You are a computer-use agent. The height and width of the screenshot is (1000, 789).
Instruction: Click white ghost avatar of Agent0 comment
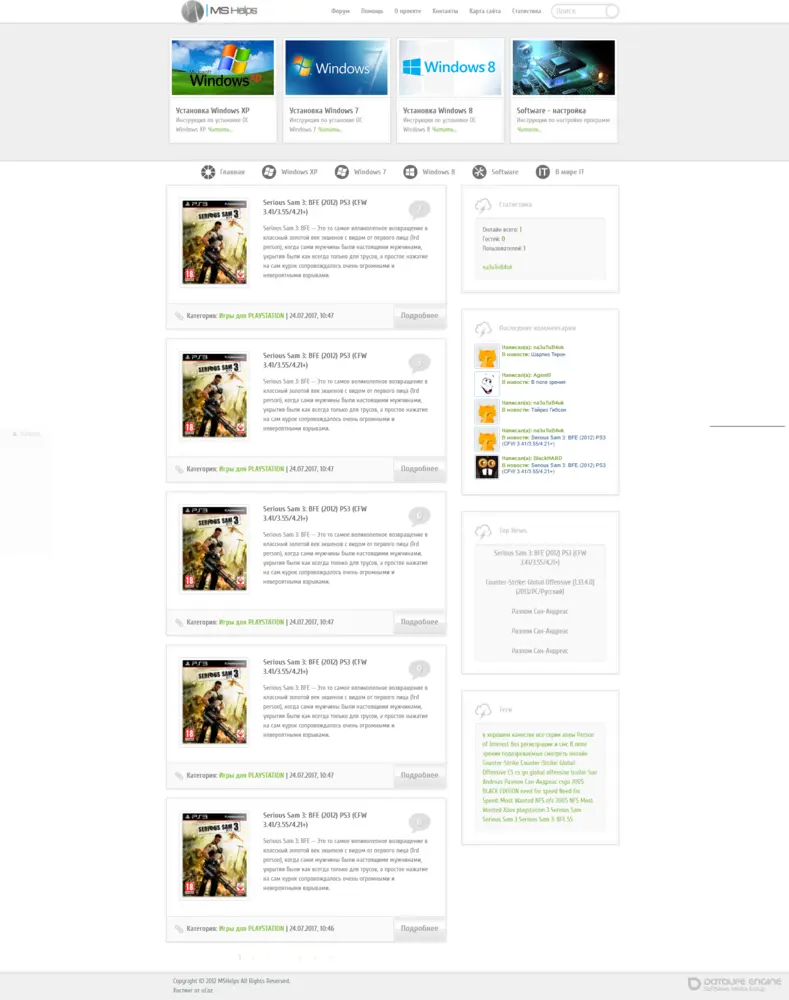point(487,384)
